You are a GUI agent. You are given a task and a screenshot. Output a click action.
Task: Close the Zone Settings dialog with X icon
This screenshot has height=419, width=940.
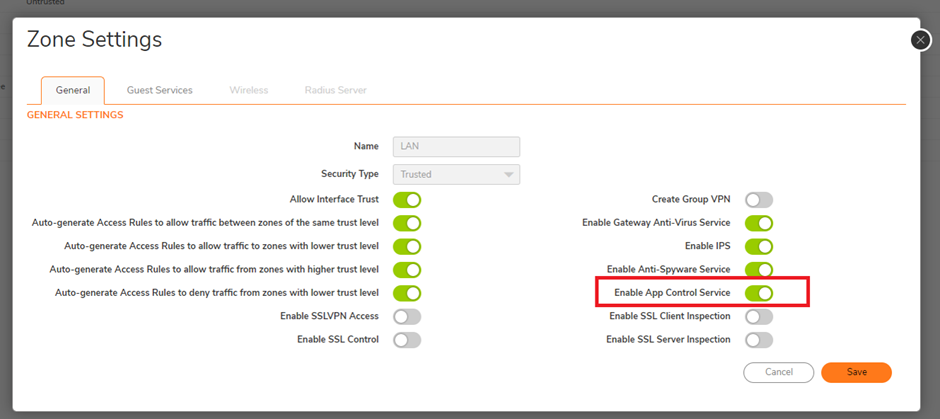click(920, 40)
